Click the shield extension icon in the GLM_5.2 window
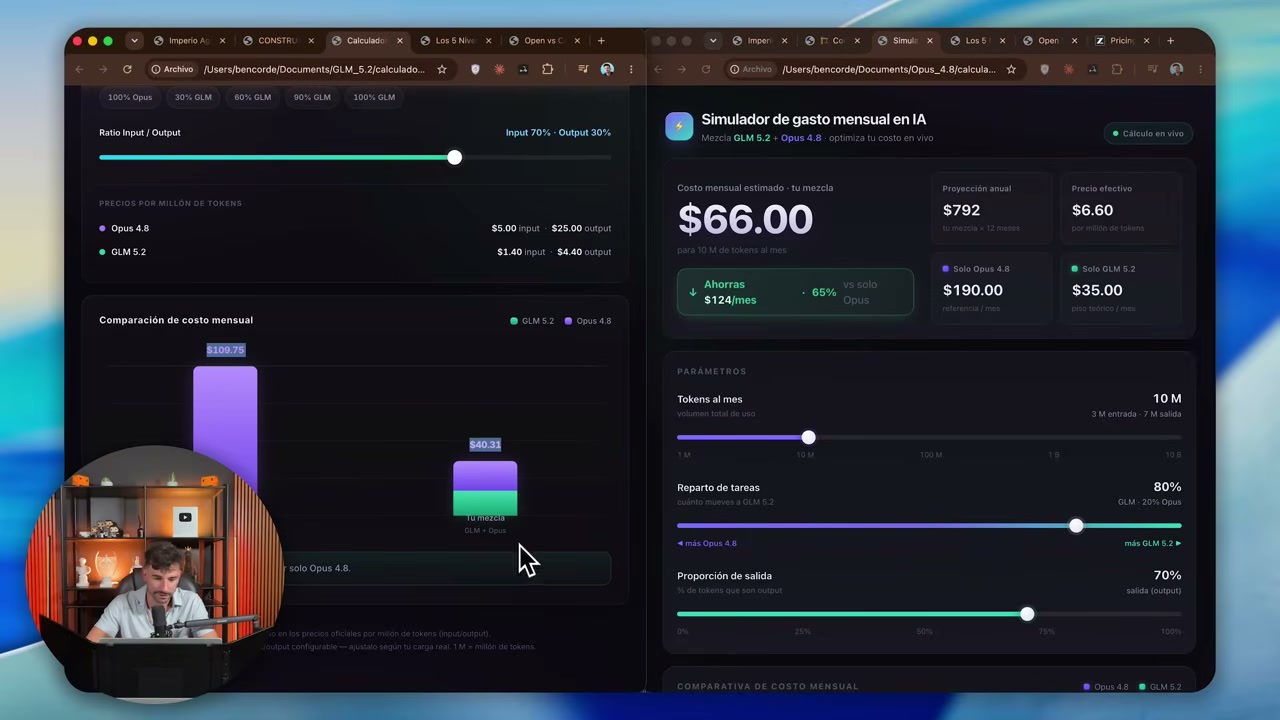This screenshot has width=1280, height=720. click(475, 69)
